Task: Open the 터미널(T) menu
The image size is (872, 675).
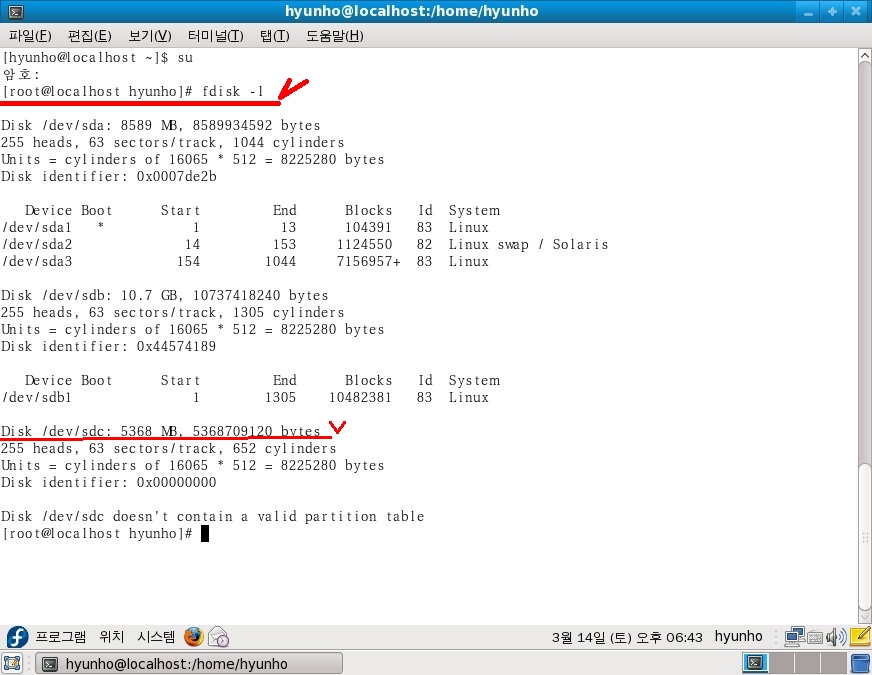Action: click(215, 36)
